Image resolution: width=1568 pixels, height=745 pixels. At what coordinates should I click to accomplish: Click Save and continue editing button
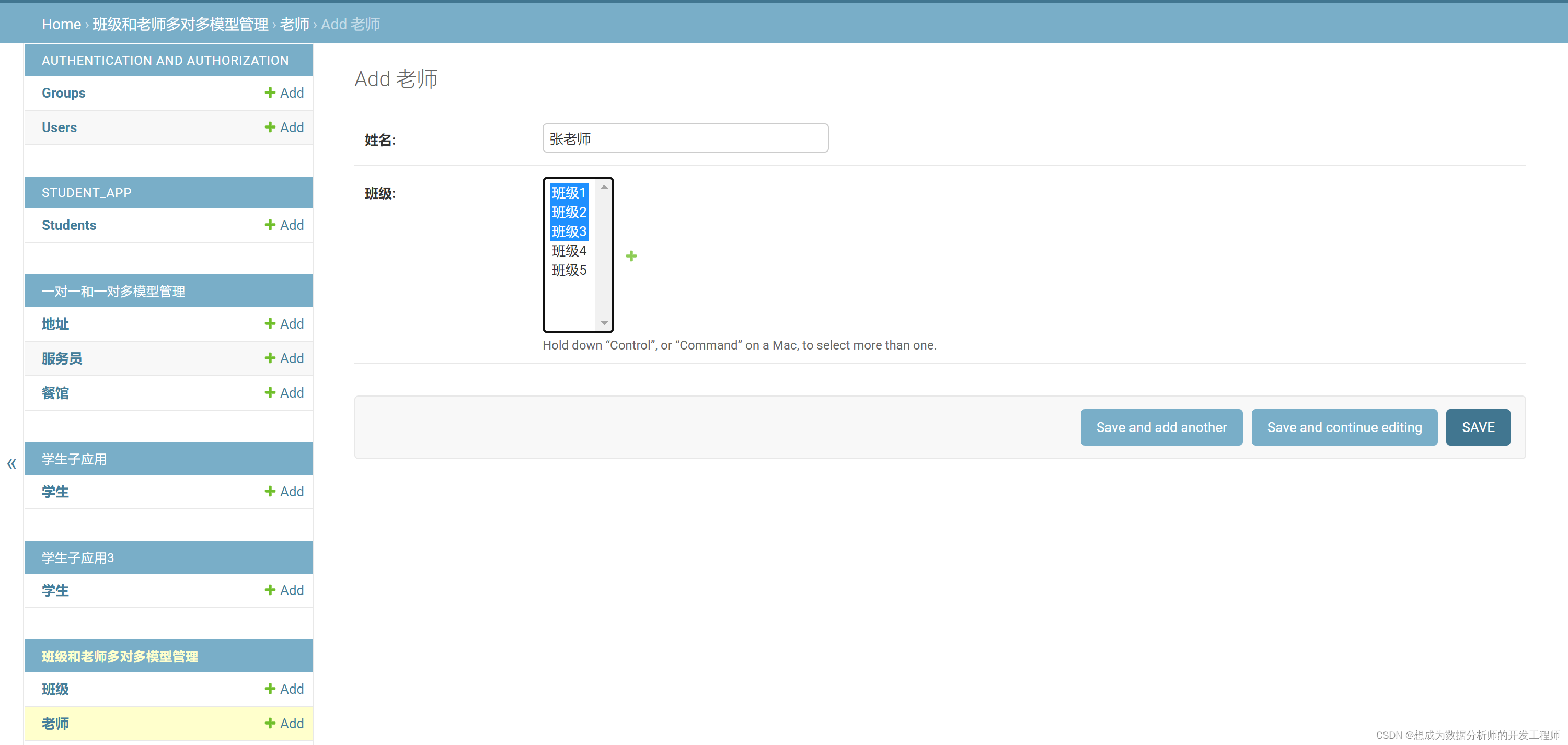[1344, 427]
